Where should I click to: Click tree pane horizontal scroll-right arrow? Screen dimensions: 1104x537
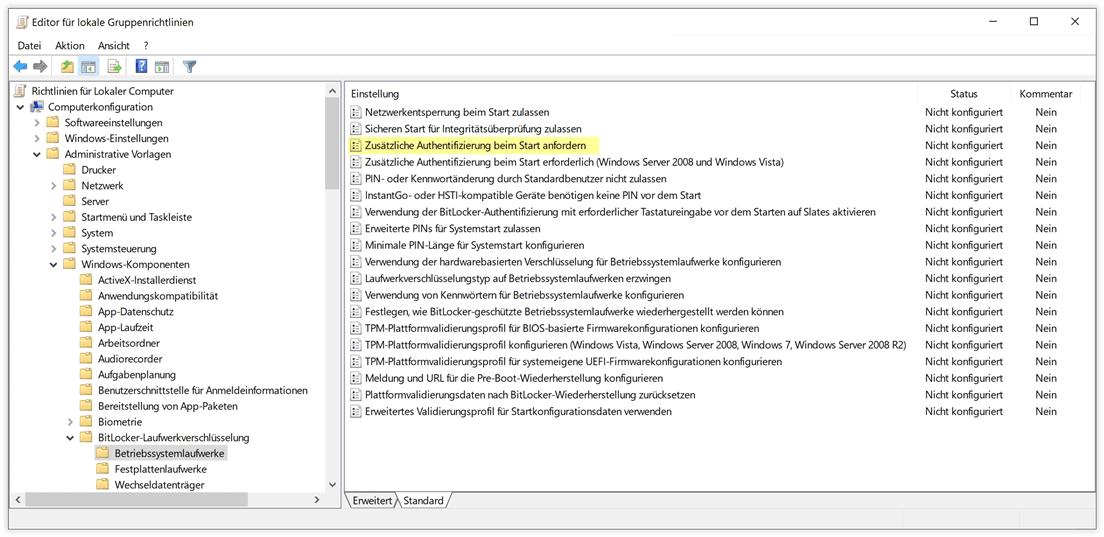coord(317,500)
